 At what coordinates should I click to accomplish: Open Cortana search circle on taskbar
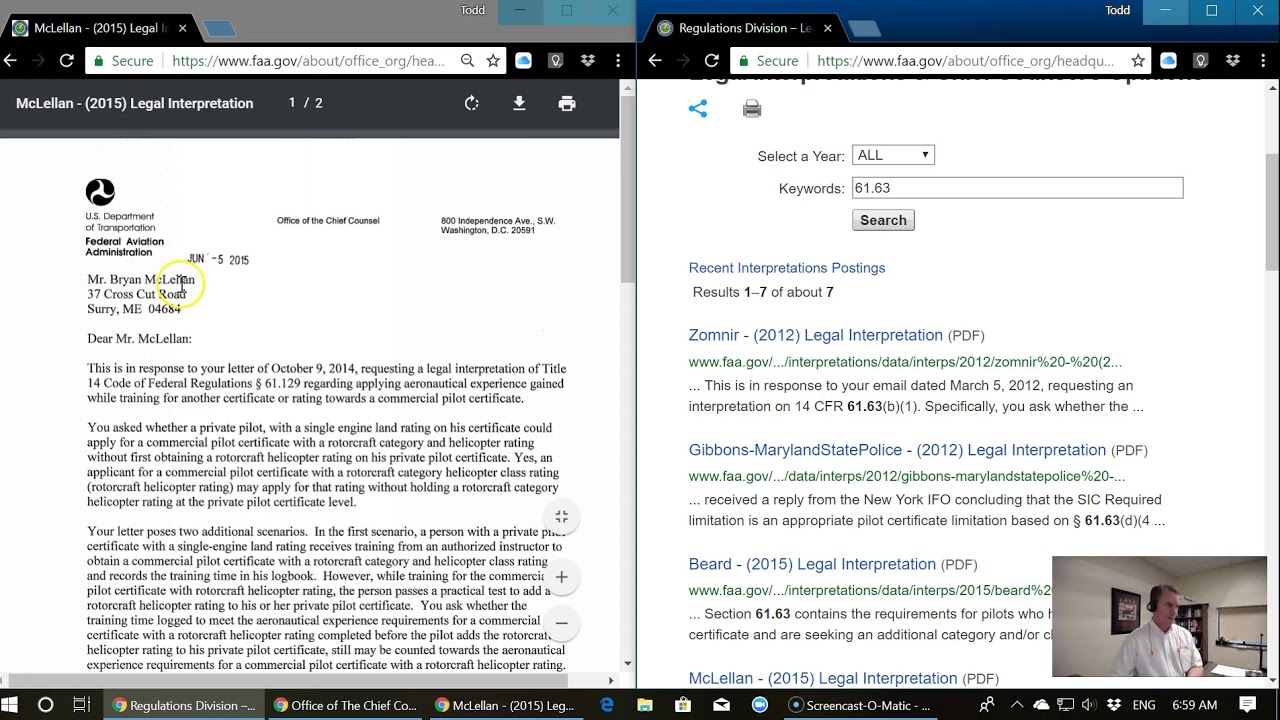(45, 705)
